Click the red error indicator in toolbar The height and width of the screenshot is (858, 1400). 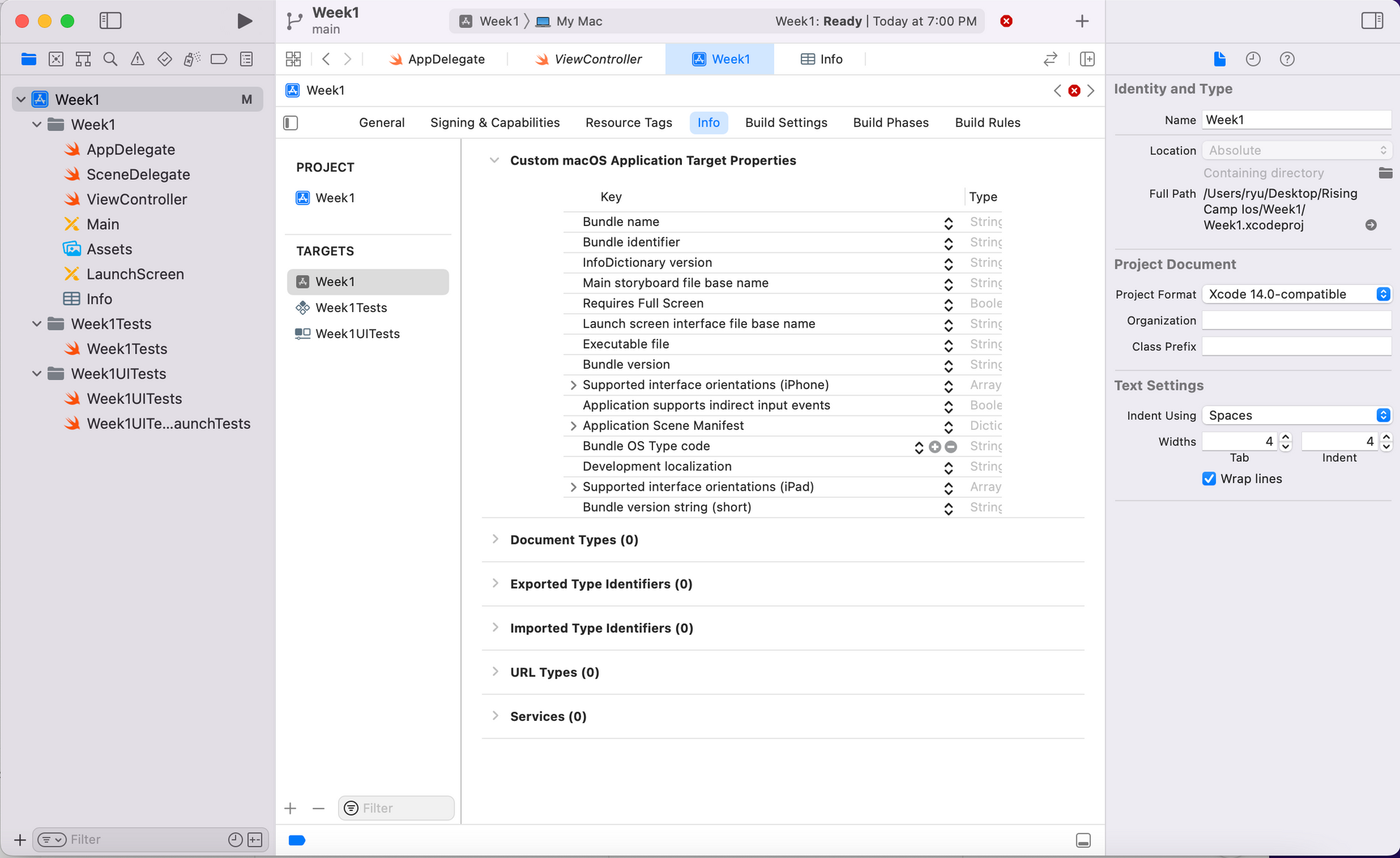[x=1007, y=21]
